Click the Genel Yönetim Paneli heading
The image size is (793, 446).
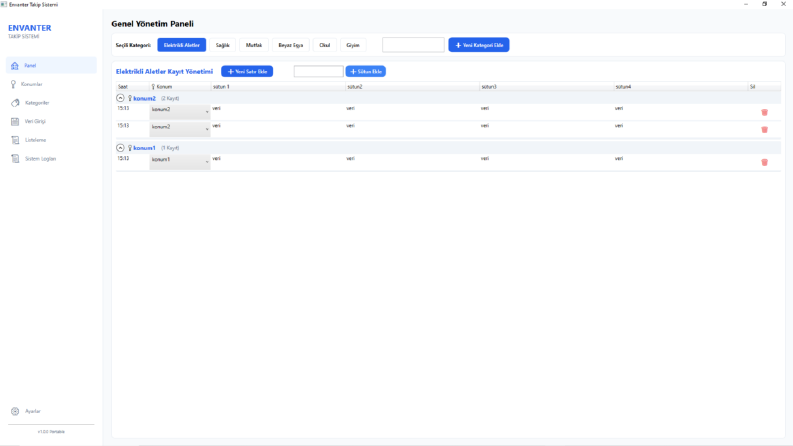(152, 24)
